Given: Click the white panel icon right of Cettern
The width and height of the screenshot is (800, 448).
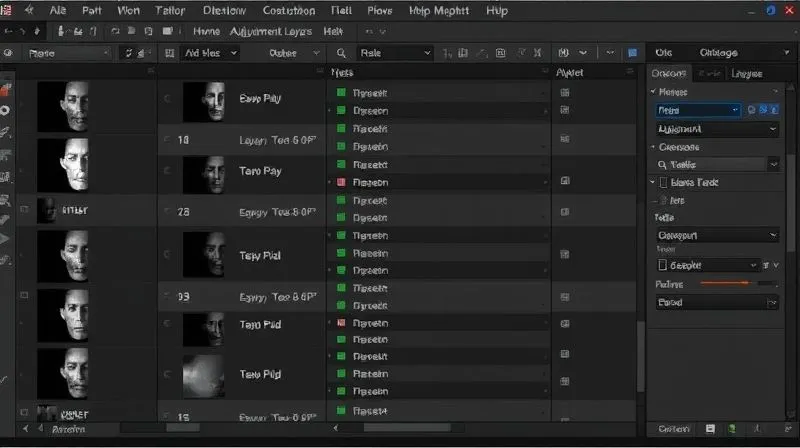Looking at the screenshot, I should (710, 429).
